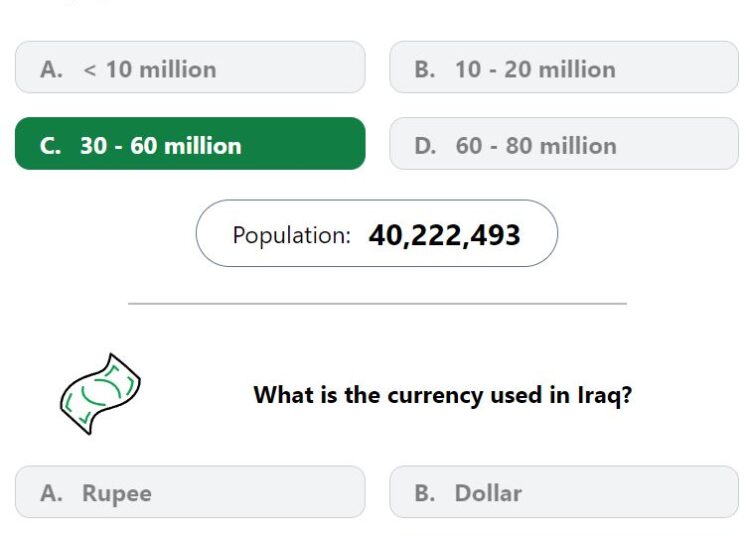Image resolution: width=750 pixels, height=536 pixels.
Task: Click the 'B.' letter beside 10 - 20 million
Action: [x=425, y=69]
